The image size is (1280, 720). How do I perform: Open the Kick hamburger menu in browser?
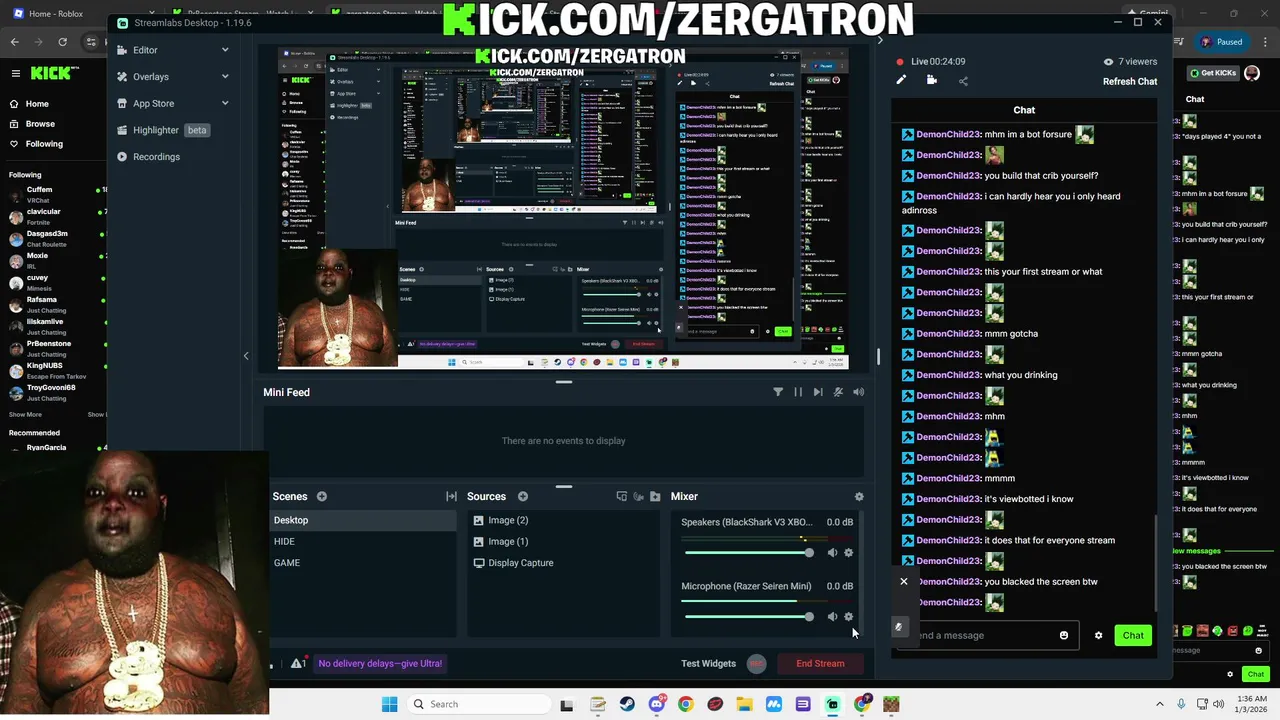tap(16, 73)
